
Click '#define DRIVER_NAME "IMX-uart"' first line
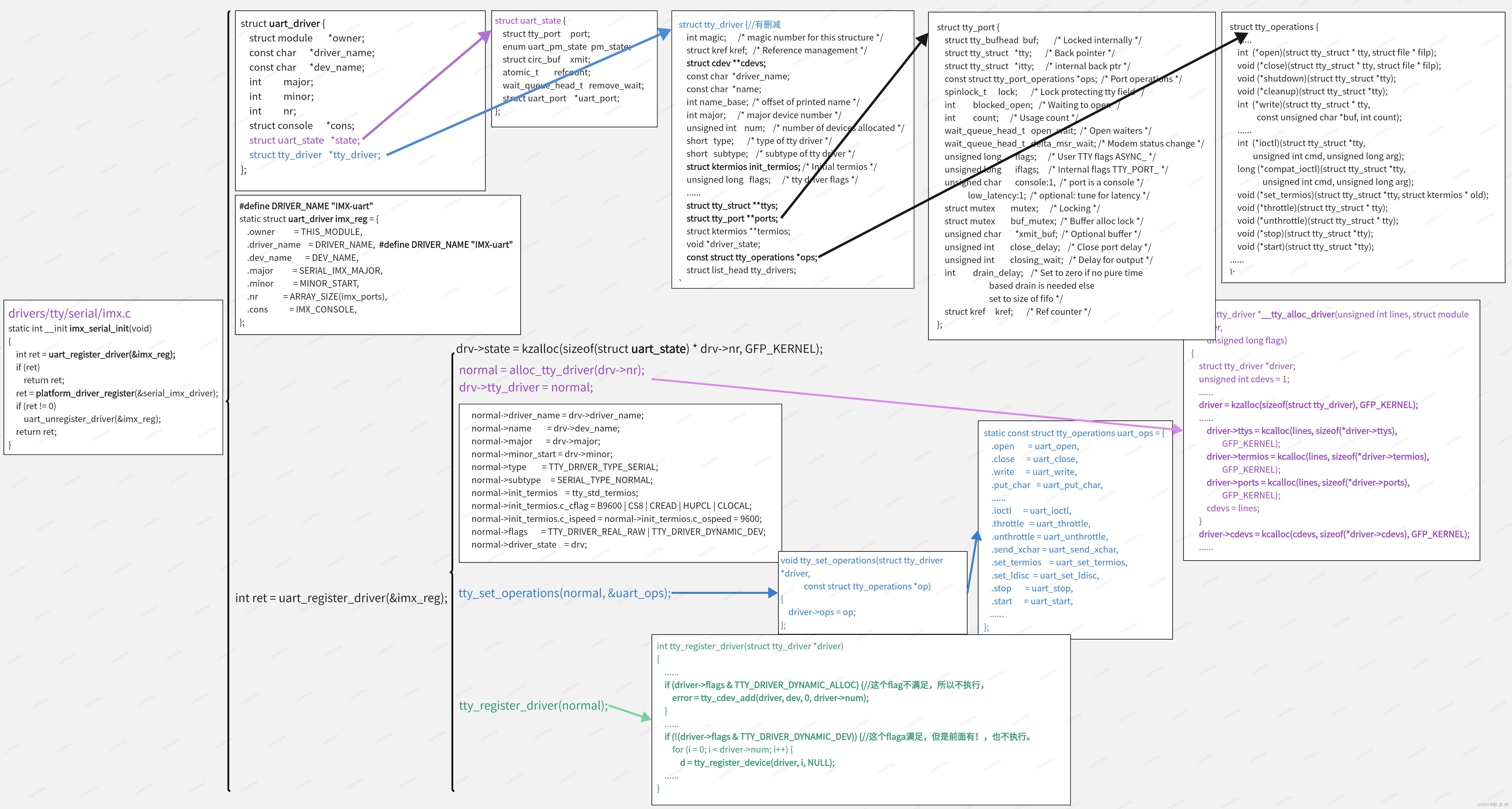coord(306,206)
